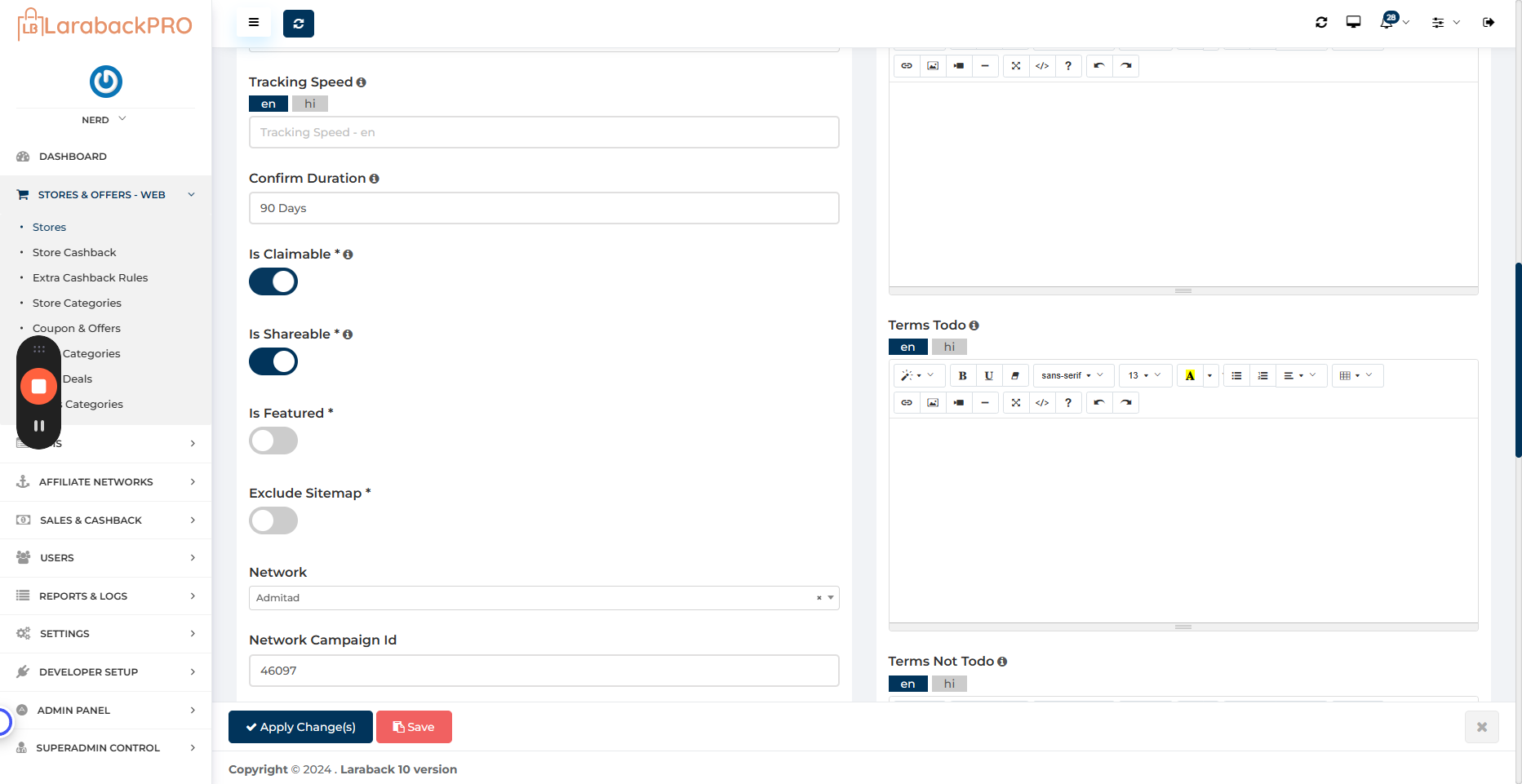
Task: Click the sync icon at top right
Action: 1321,23
